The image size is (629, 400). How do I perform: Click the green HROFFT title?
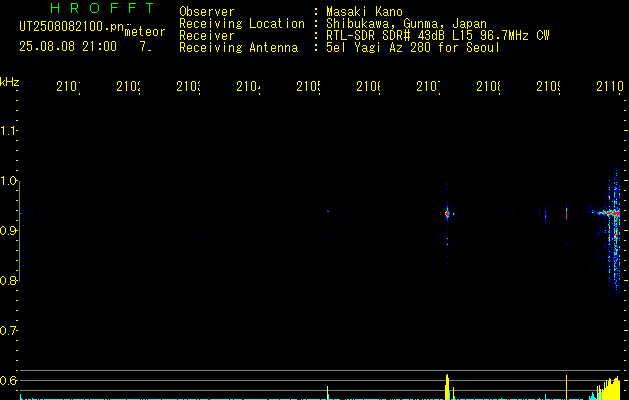pyautogui.click(x=102, y=8)
